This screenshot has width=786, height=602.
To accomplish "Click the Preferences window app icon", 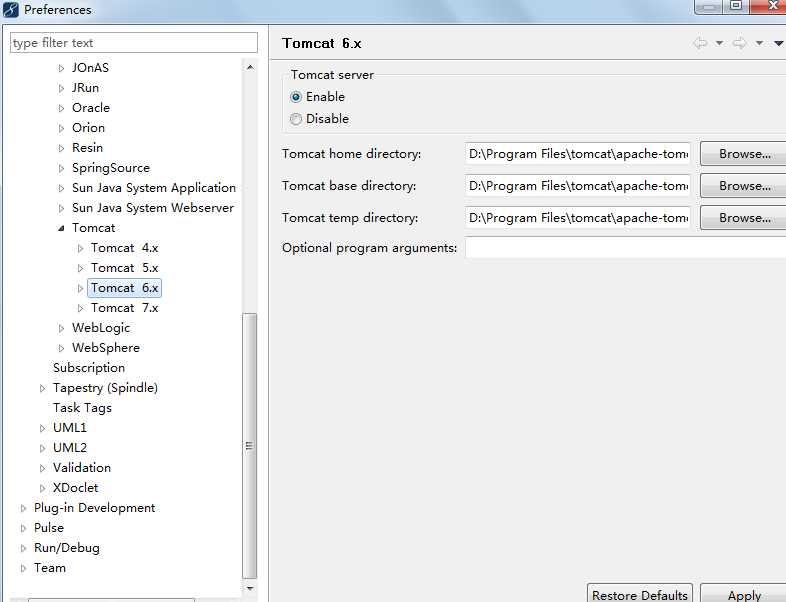I will pyautogui.click(x=11, y=10).
